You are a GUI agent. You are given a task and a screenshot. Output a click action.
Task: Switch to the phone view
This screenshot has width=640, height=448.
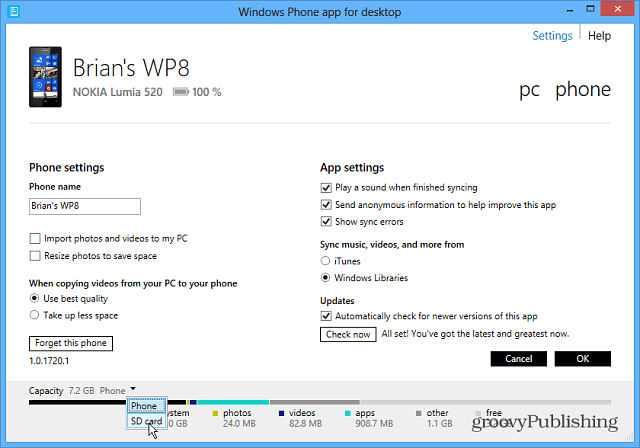583,89
